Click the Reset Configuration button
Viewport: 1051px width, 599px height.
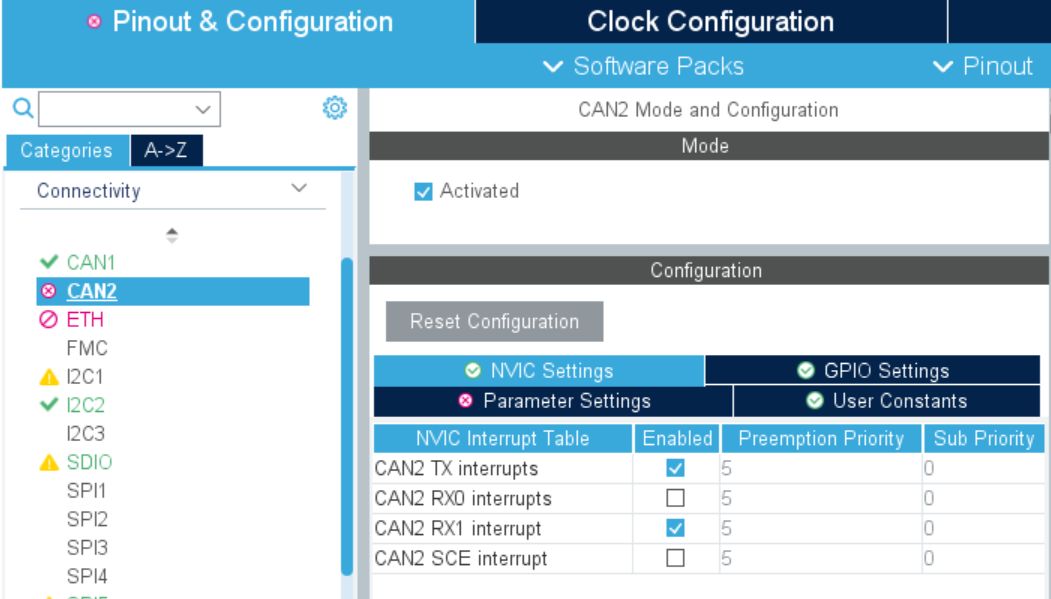pos(494,321)
